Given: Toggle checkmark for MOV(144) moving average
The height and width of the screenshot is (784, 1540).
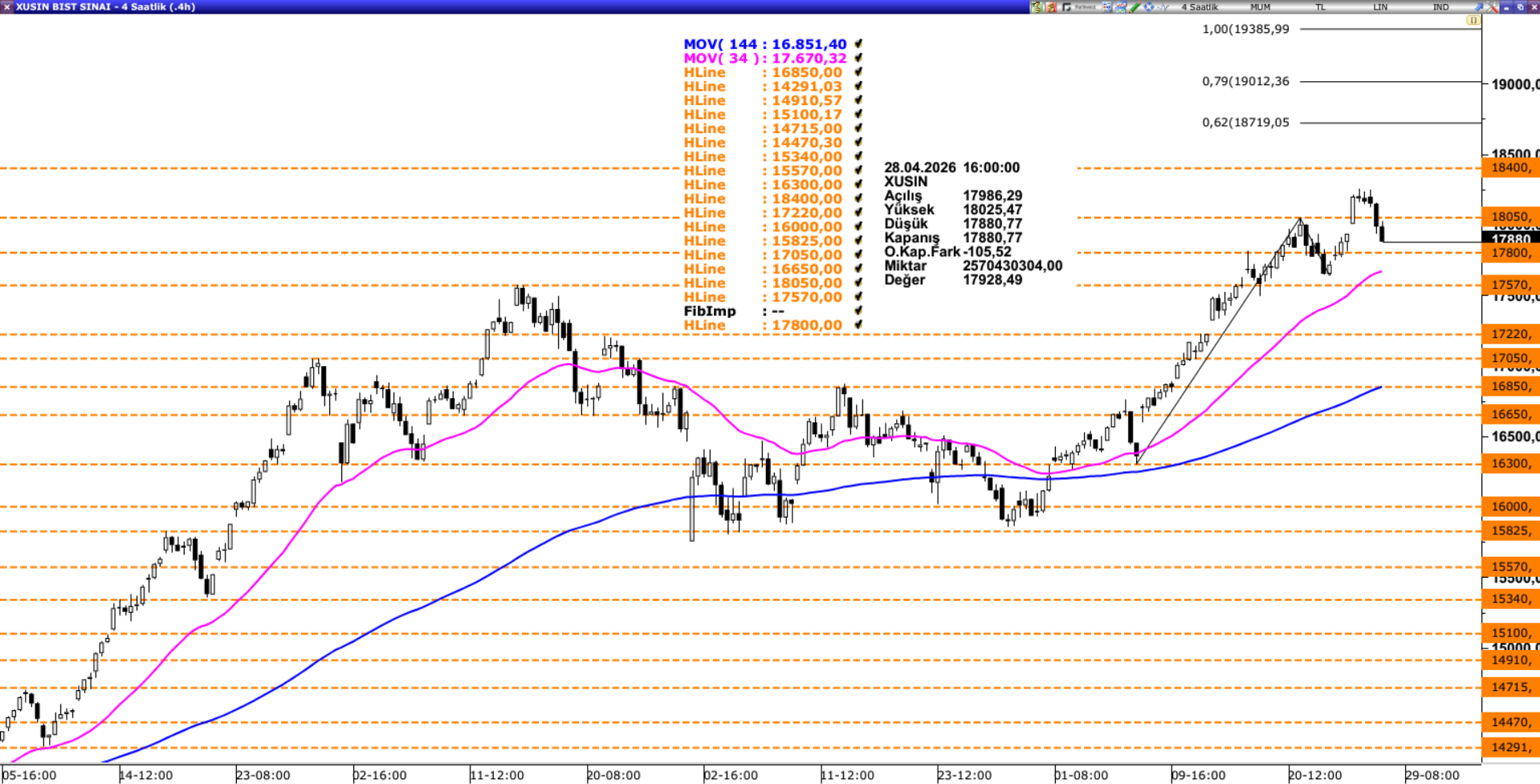Looking at the screenshot, I should click(858, 44).
